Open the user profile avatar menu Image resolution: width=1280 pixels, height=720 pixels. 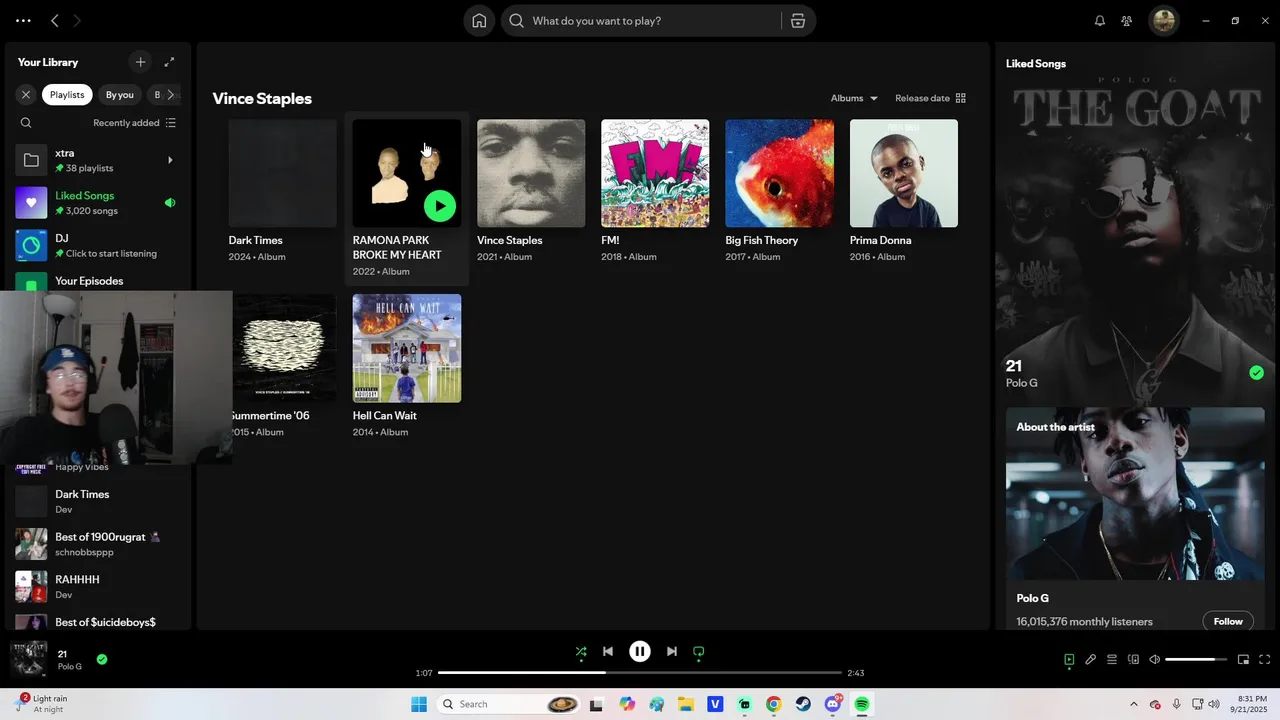click(x=1163, y=21)
